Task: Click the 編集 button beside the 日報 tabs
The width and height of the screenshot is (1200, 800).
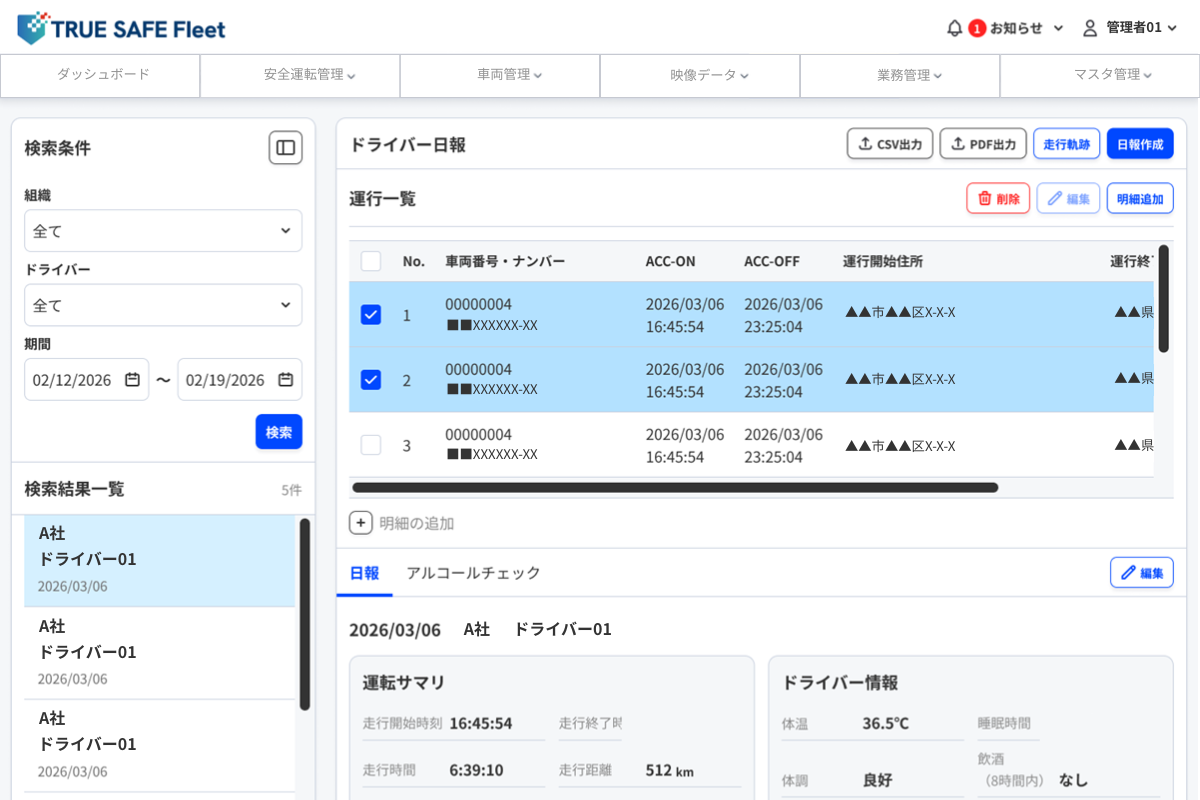Action: [1142, 573]
